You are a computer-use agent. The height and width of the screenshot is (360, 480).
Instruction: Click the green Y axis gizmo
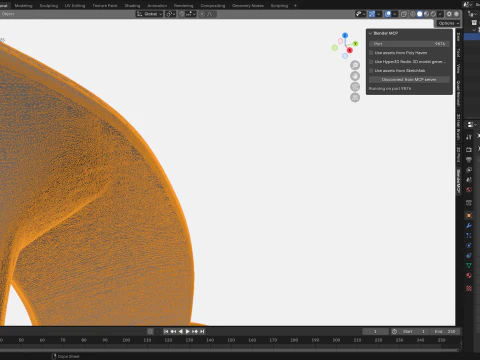(x=355, y=44)
